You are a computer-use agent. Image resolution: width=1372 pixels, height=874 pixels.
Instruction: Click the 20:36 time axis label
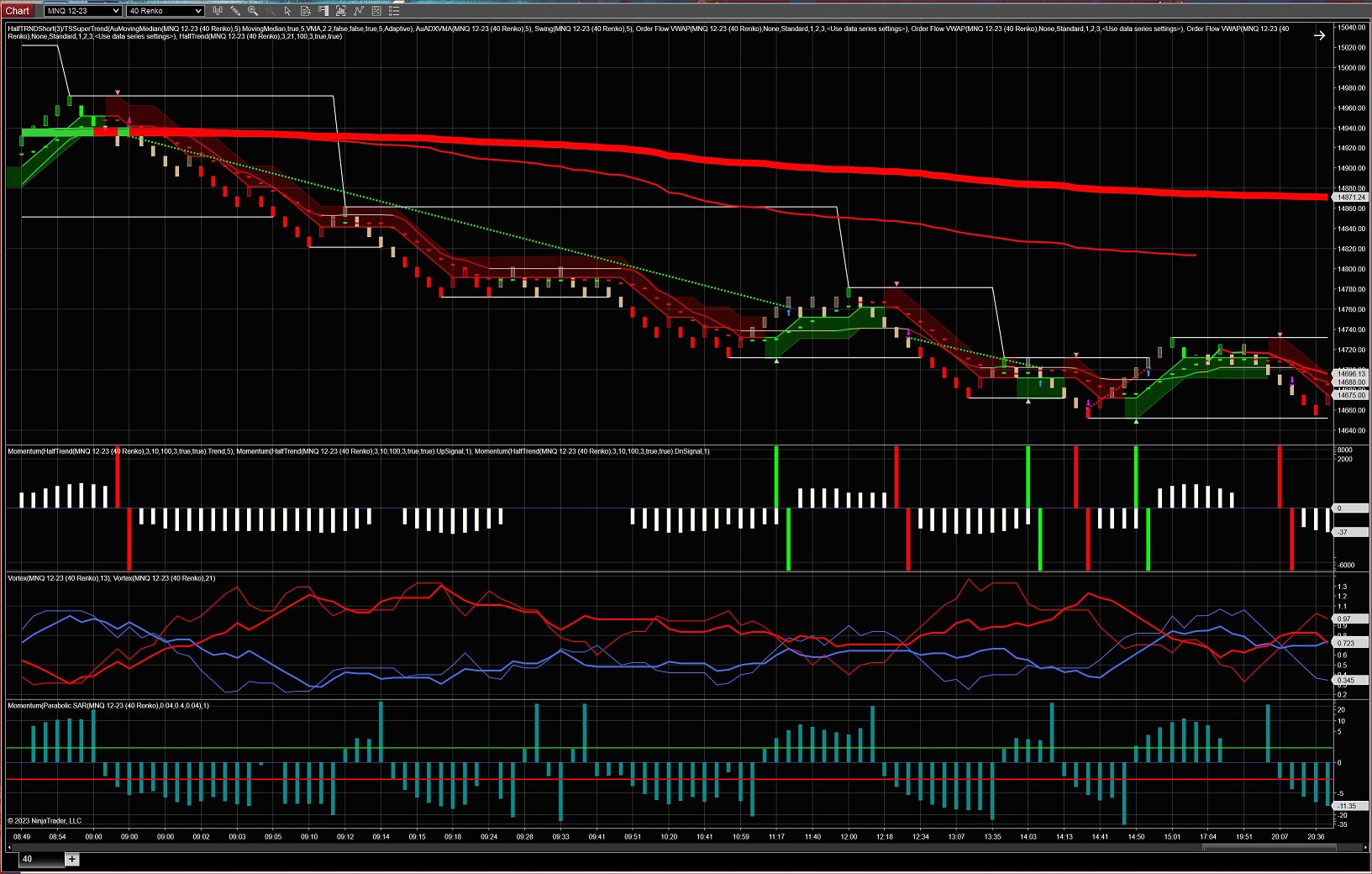(1316, 836)
